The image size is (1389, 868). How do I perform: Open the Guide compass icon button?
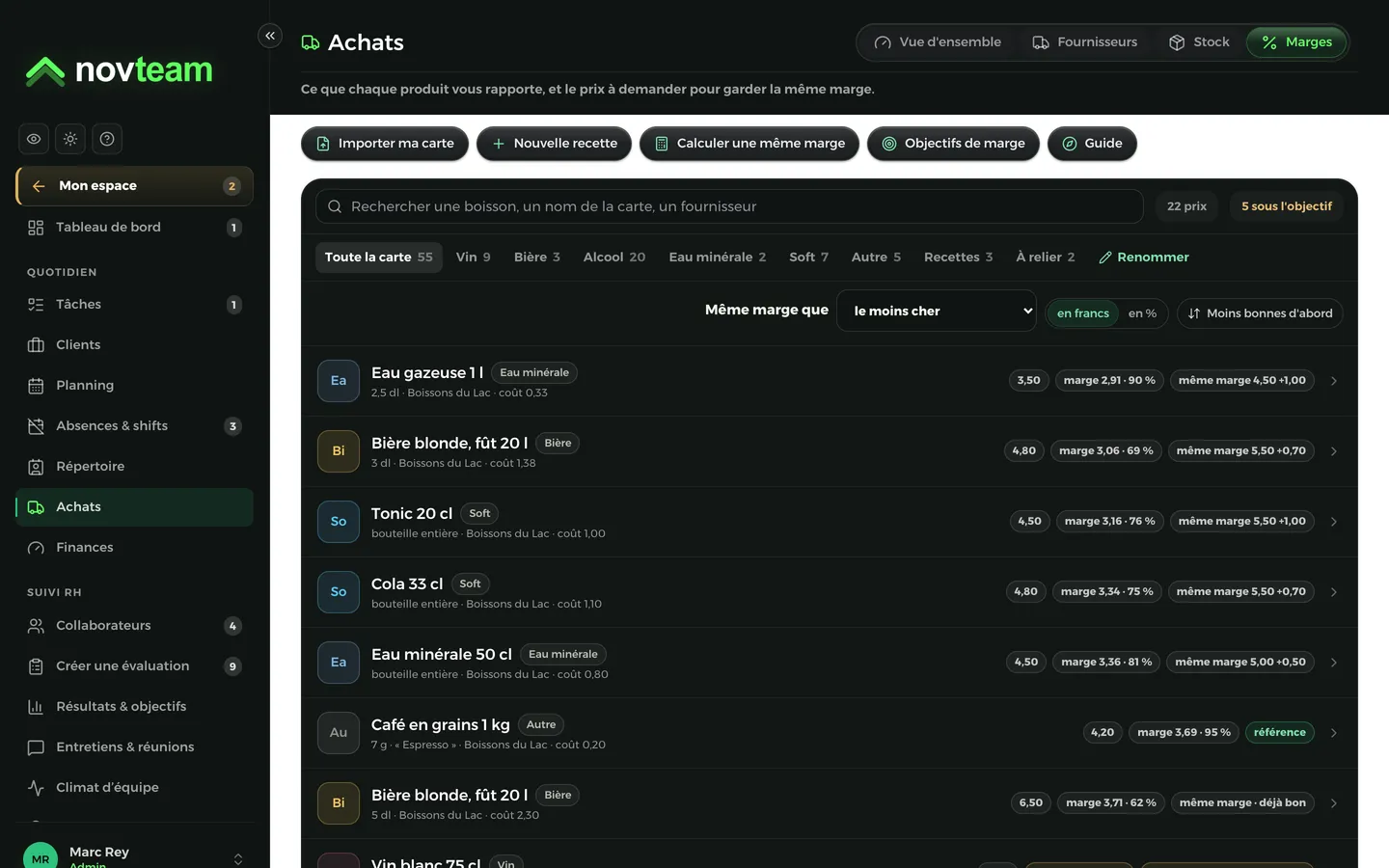[x=1070, y=144]
